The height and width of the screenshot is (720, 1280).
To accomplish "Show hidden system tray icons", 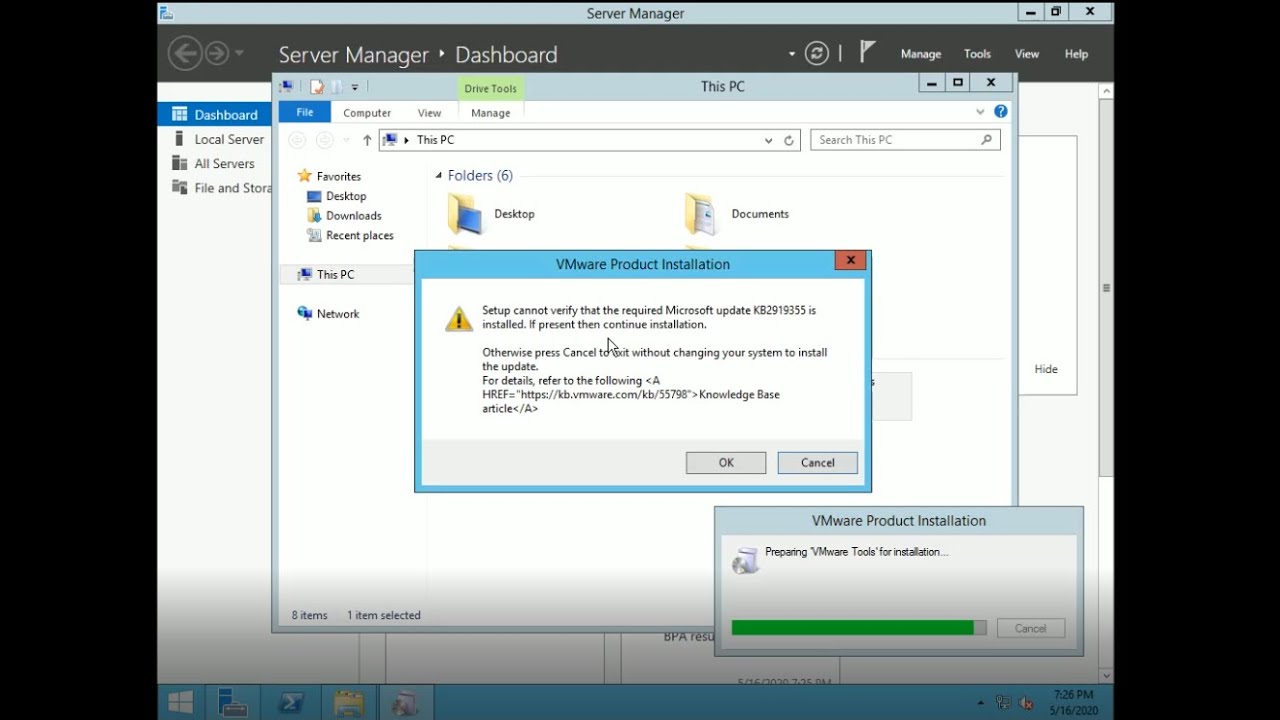I will [x=980, y=703].
